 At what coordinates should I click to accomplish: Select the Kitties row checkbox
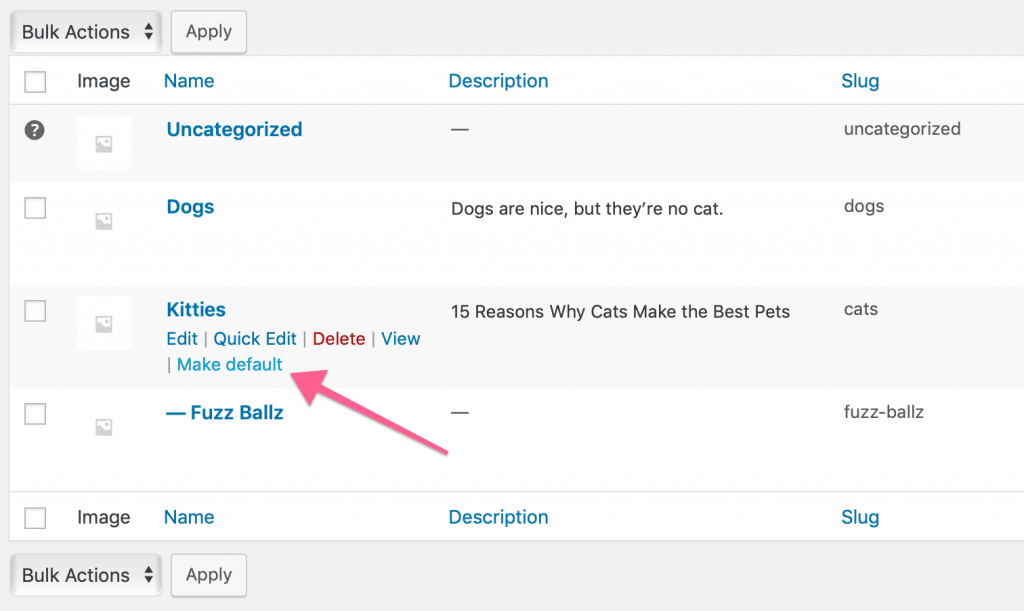(x=35, y=311)
